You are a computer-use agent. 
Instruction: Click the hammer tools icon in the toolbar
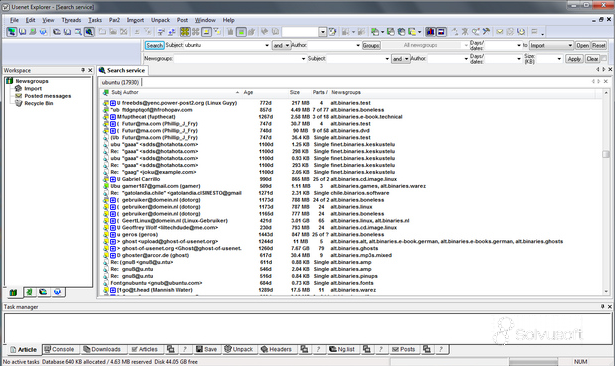click(486, 32)
